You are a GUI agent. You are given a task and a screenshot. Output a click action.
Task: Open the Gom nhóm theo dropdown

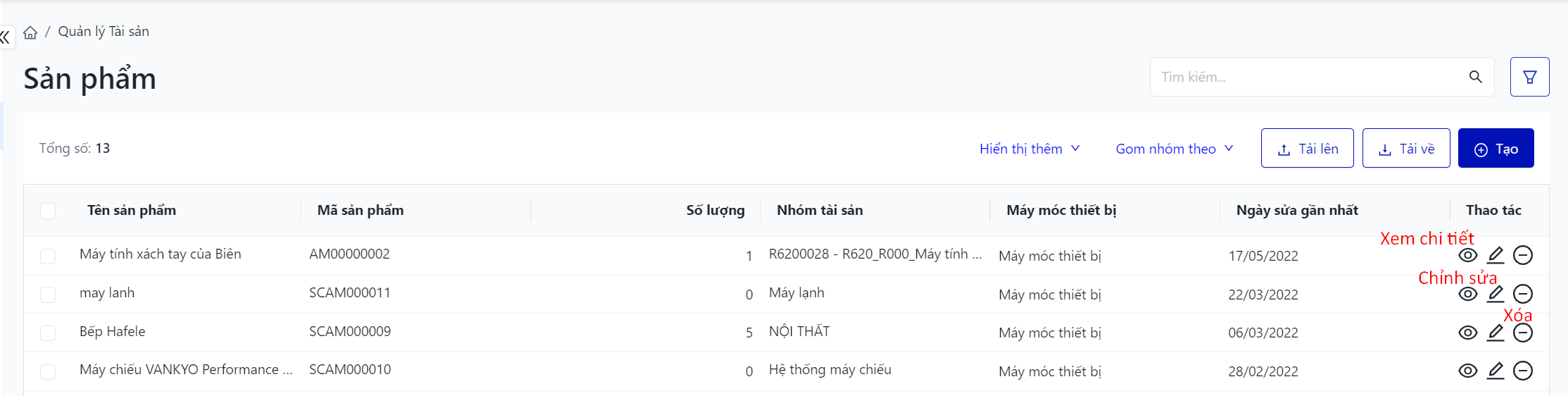[x=1174, y=149]
